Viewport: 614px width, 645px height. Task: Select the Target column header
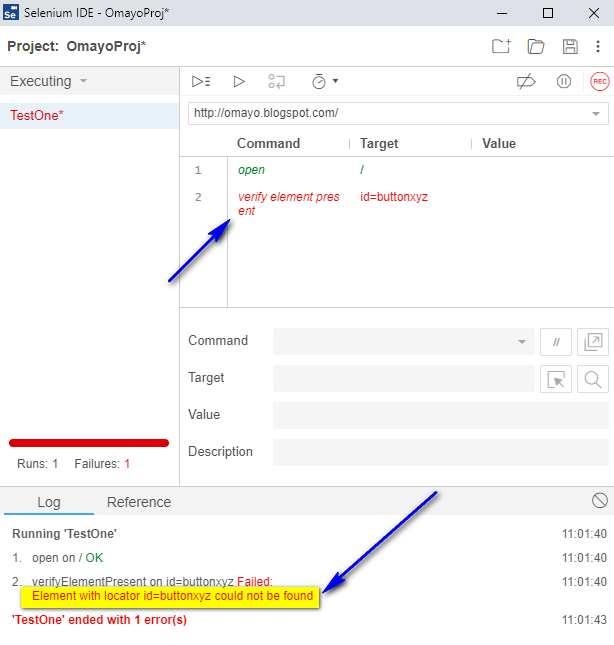pos(379,144)
